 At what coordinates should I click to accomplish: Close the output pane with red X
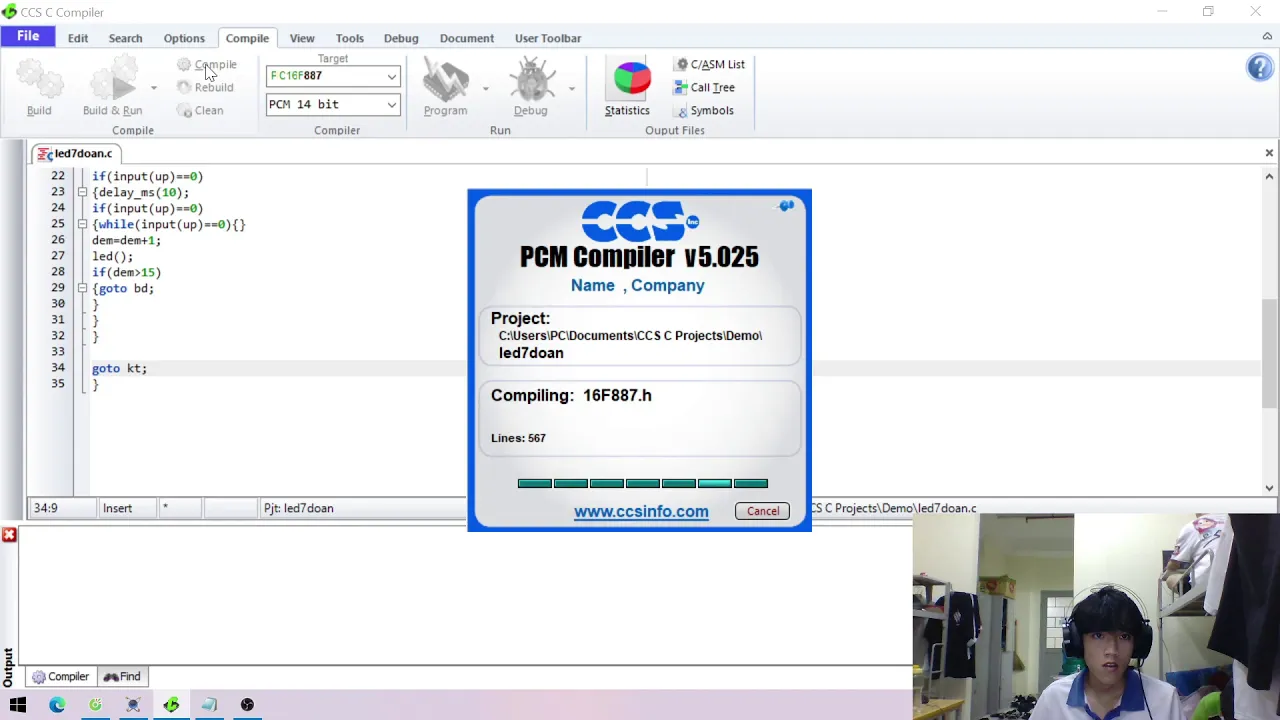9,535
